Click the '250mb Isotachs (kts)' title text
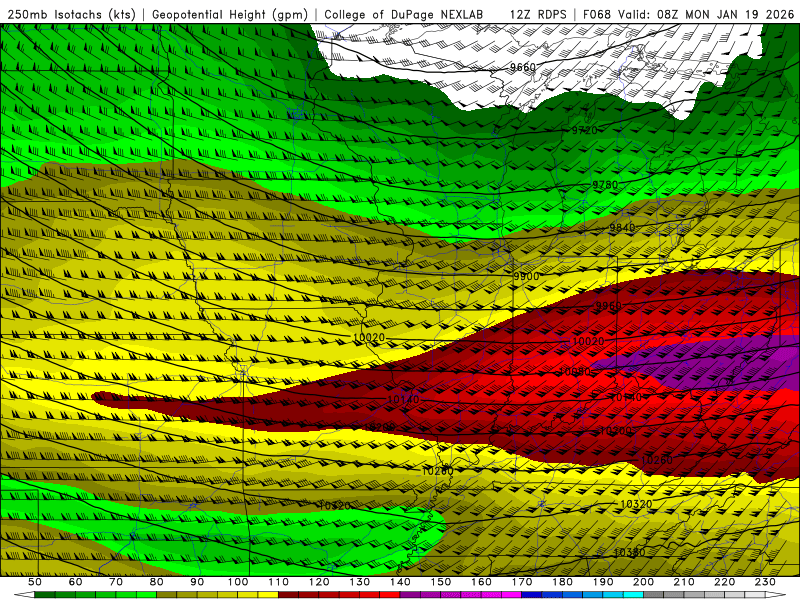The width and height of the screenshot is (800, 600). [71, 14]
